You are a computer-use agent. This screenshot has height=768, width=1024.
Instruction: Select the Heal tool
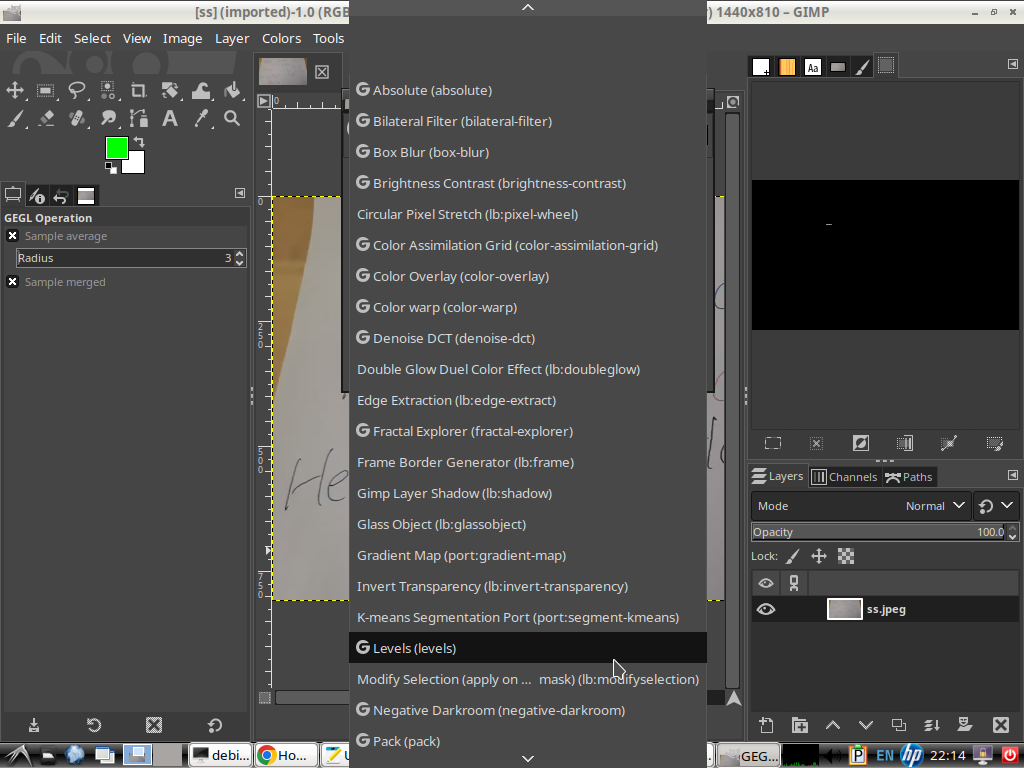click(x=77, y=118)
